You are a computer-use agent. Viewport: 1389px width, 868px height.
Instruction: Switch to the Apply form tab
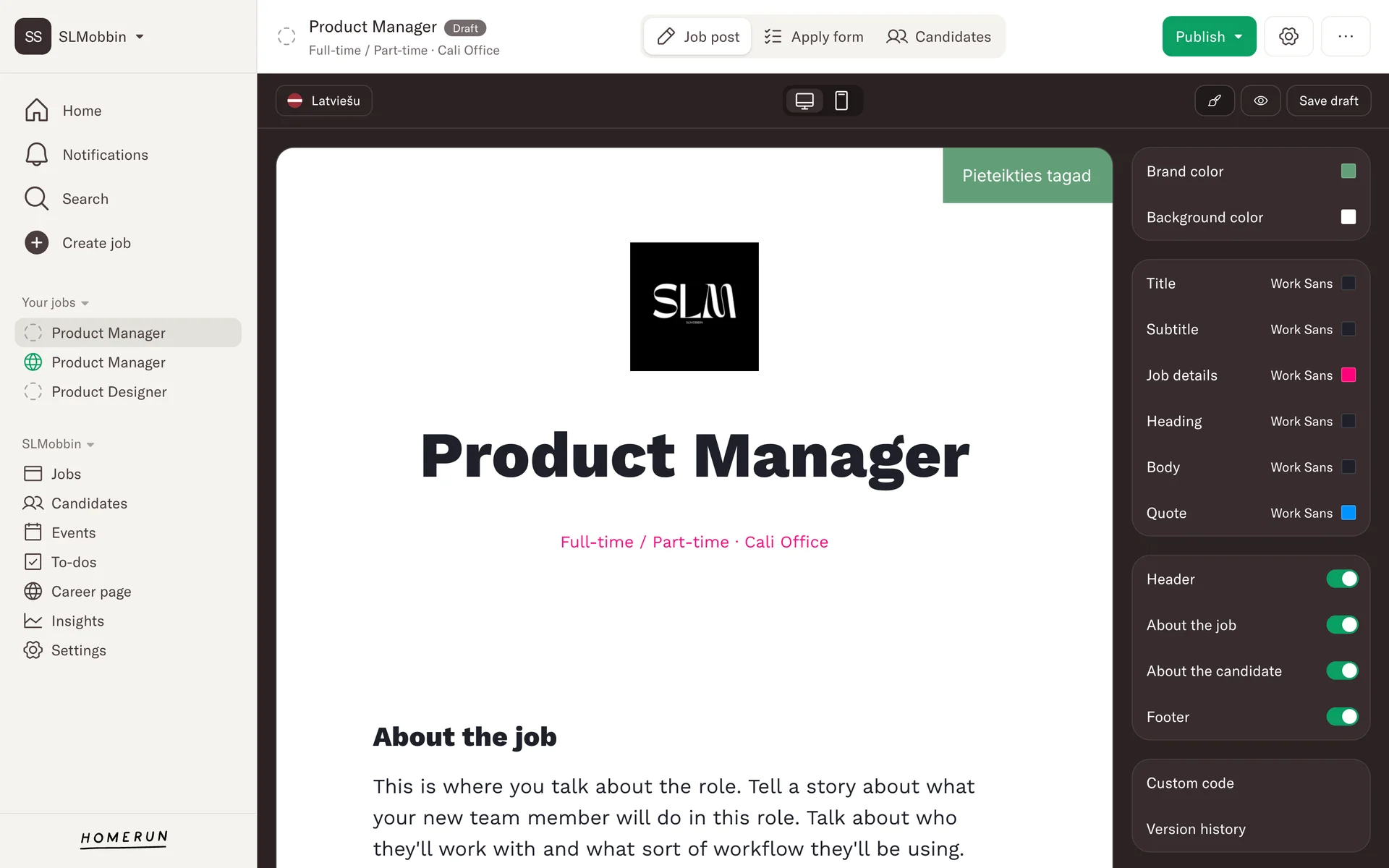click(x=814, y=36)
